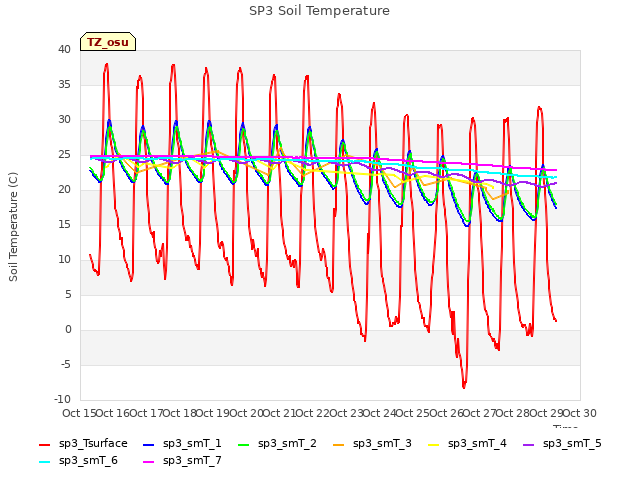Click the red sp3_Tsurface legend swatch
640x480 pixels.
tap(44, 445)
